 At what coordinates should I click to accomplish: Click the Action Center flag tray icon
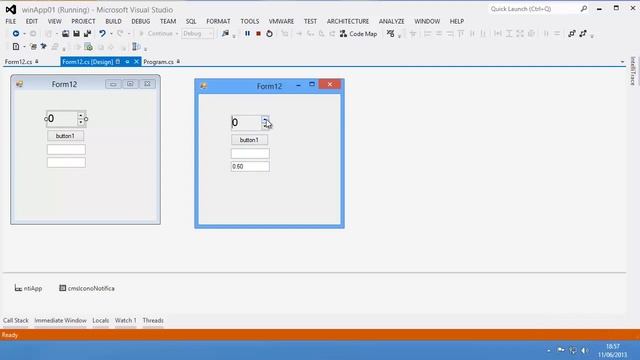(x=561, y=350)
